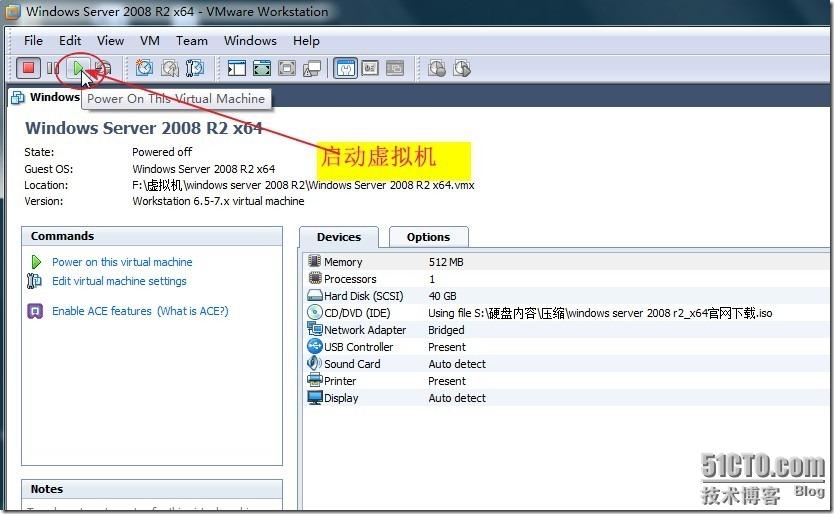This screenshot has height=514, width=834.
Task: Click the Suspend (pause) toolbar icon
Action: tap(53, 68)
